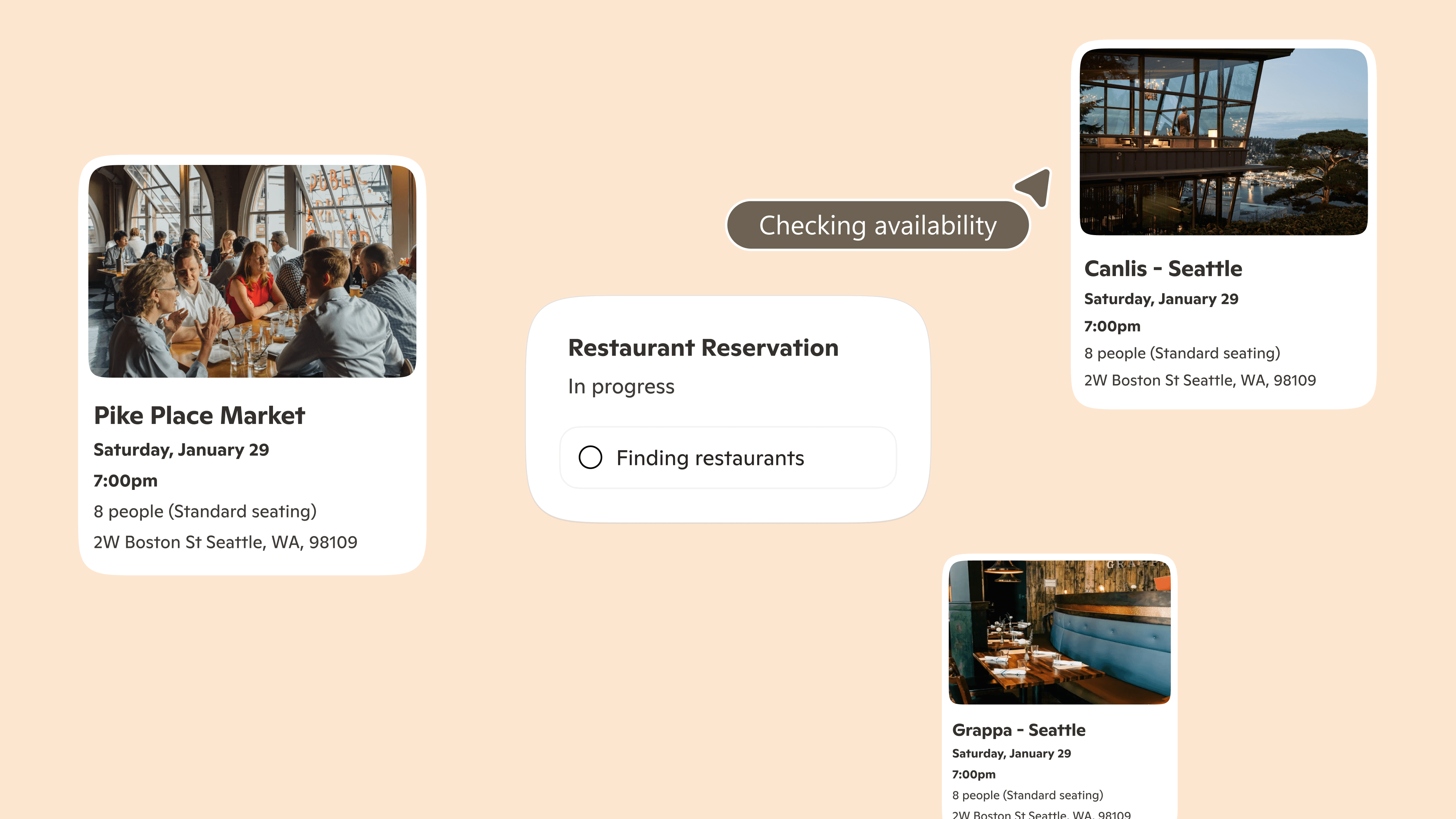Click 8 people seating on Canlis card
Image resolution: width=1456 pixels, height=819 pixels.
(x=1181, y=353)
